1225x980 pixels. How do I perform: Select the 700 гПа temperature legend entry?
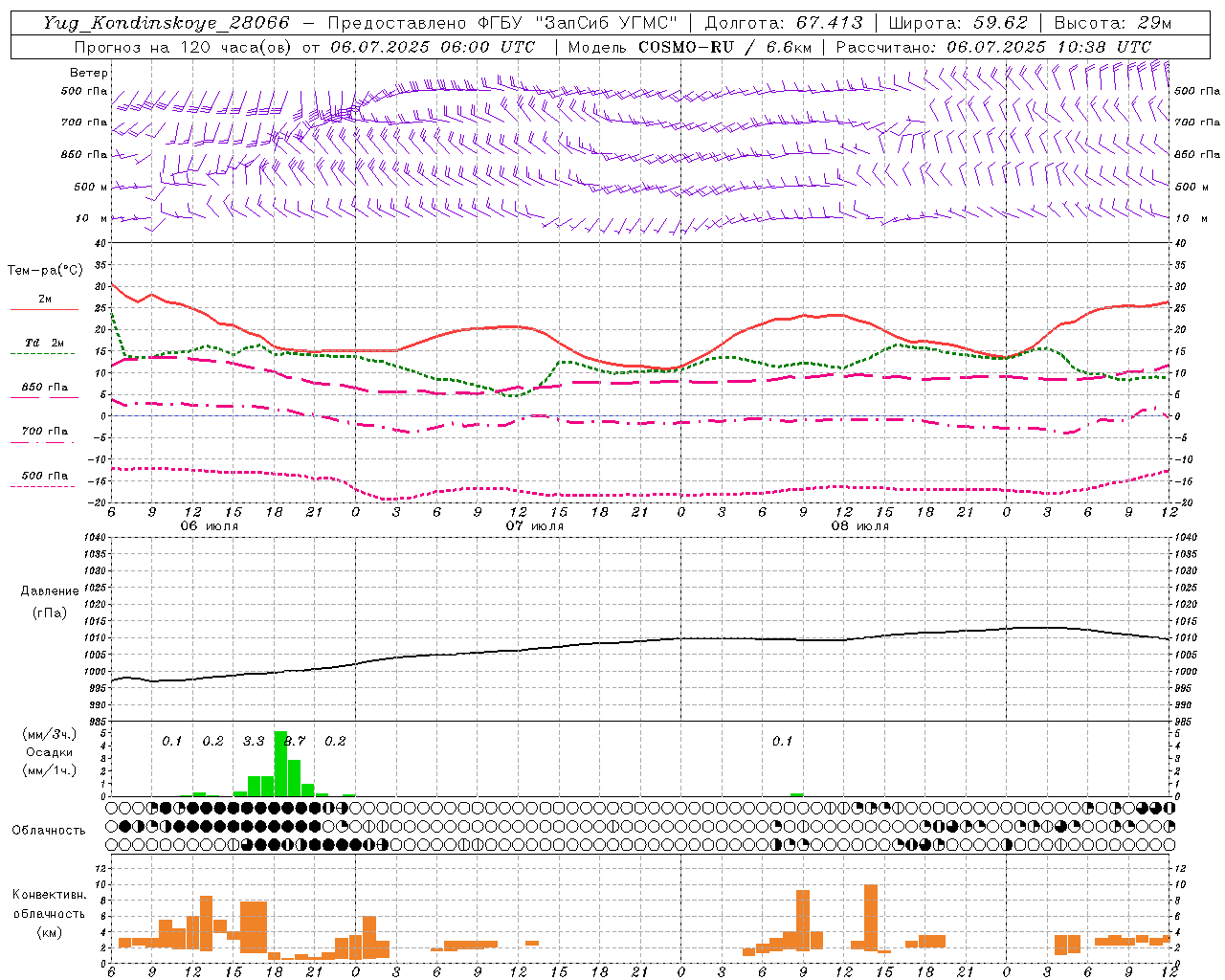point(44,432)
